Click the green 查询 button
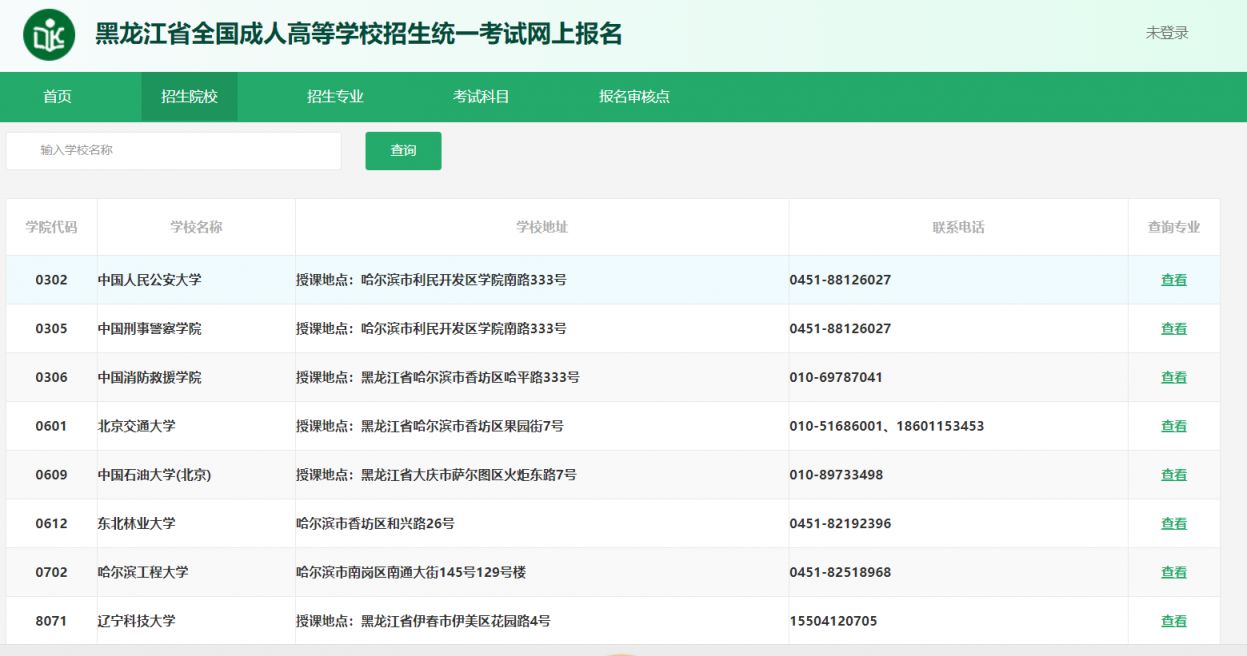The height and width of the screenshot is (656, 1247). tap(403, 151)
